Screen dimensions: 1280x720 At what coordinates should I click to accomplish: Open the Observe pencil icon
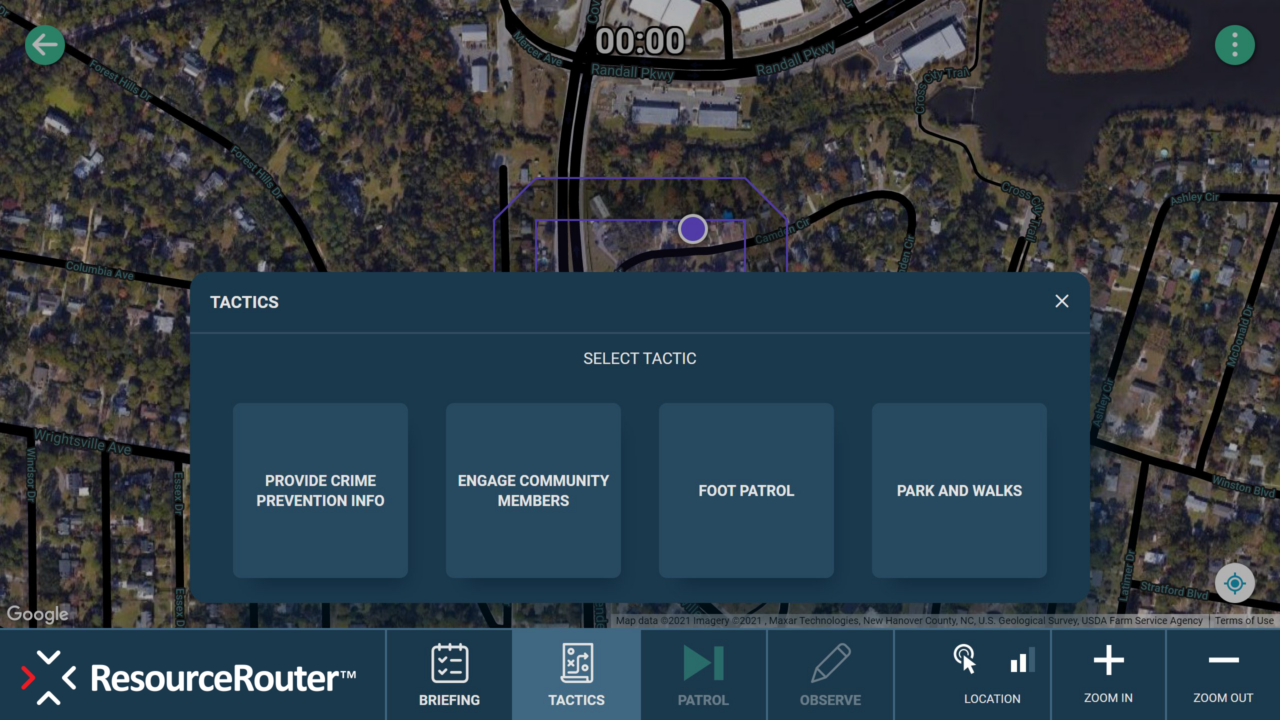click(x=830, y=664)
